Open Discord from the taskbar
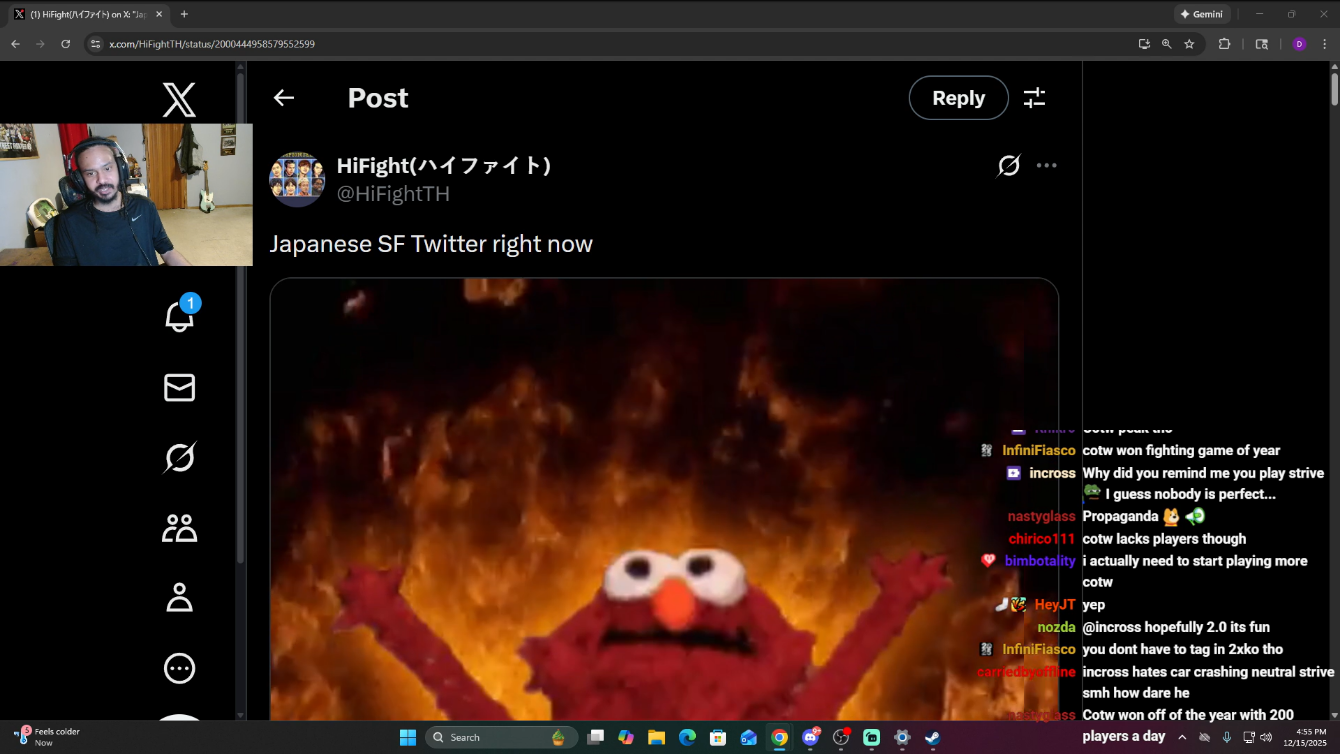Image resolution: width=1340 pixels, height=754 pixels. [x=811, y=738]
